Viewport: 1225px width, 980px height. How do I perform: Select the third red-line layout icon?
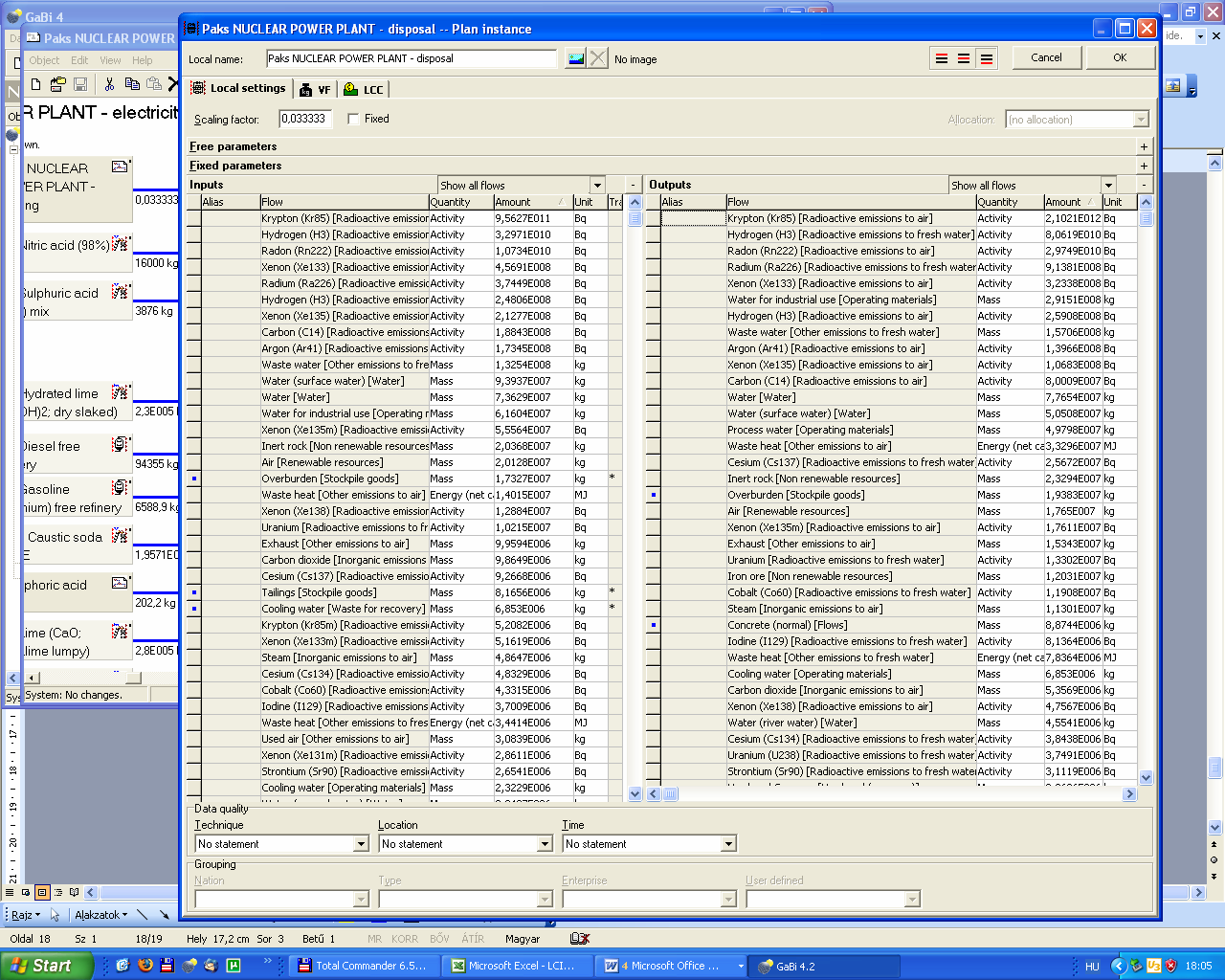pos(987,58)
